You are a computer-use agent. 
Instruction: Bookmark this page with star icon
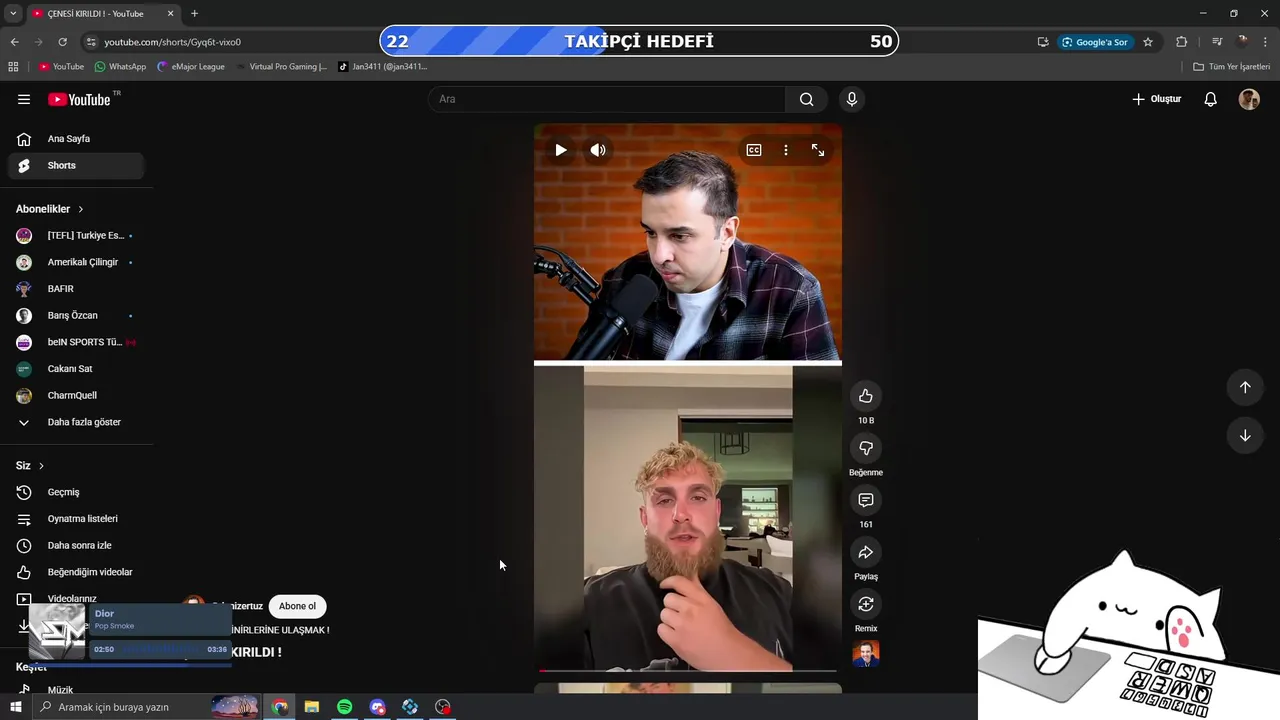pyautogui.click(x=1148, y=42)
